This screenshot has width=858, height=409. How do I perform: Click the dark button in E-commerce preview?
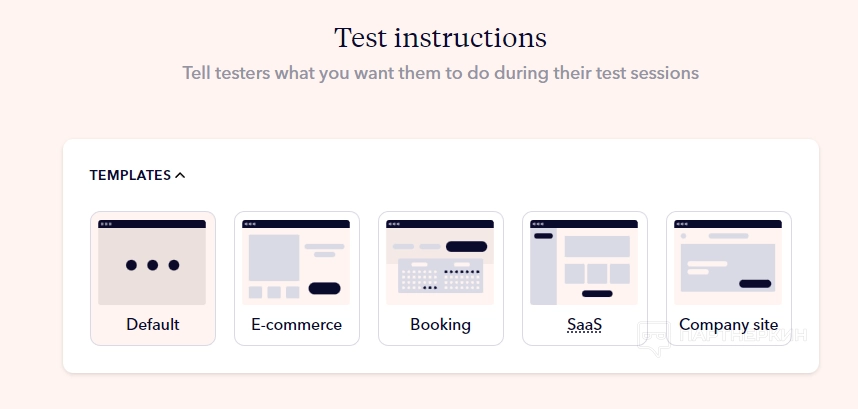(x=324, y=289)
